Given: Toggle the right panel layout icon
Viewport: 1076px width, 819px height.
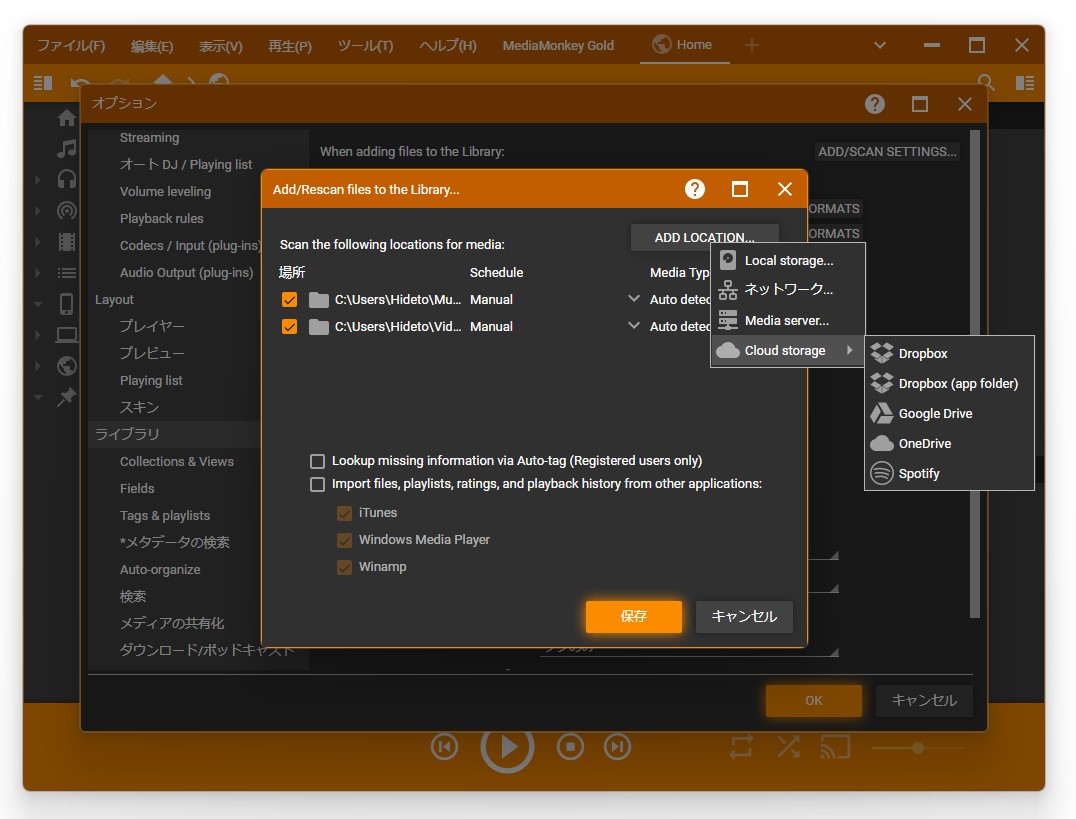Looking at the screenshot, I should [x=1025, y=83].
